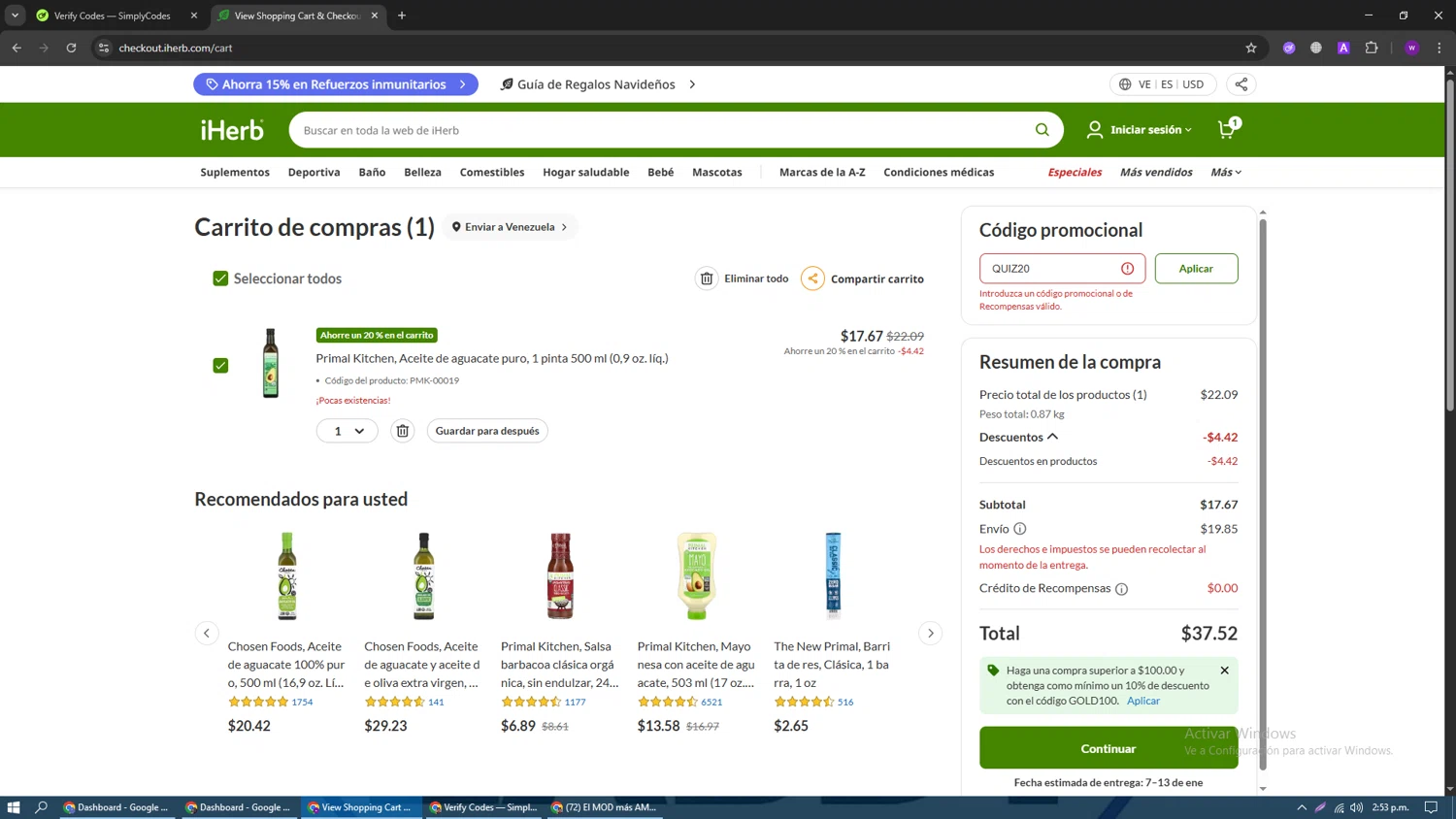Click Eliminar todo
The width and height of the screenshot is (1456, 819).
743,278
